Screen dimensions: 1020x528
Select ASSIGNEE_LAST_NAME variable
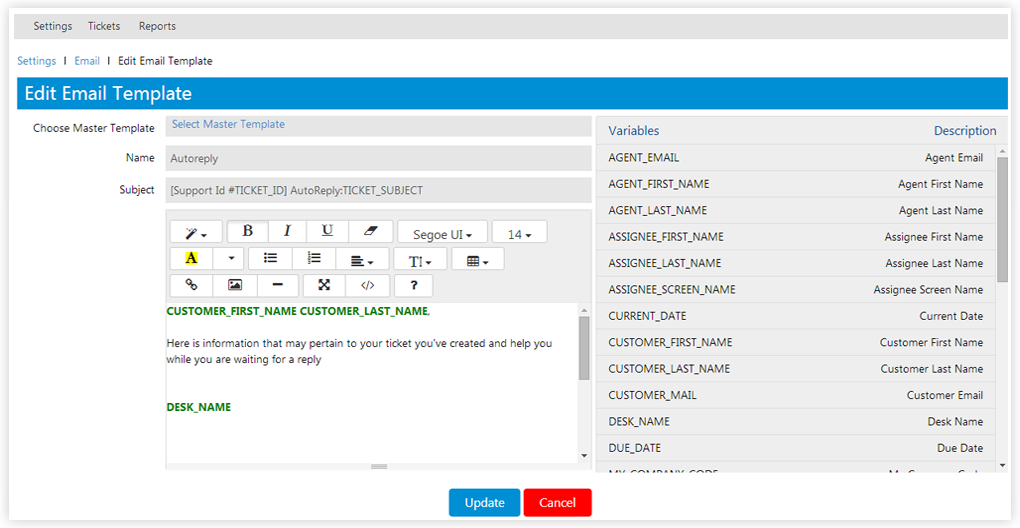click(796, 263)
